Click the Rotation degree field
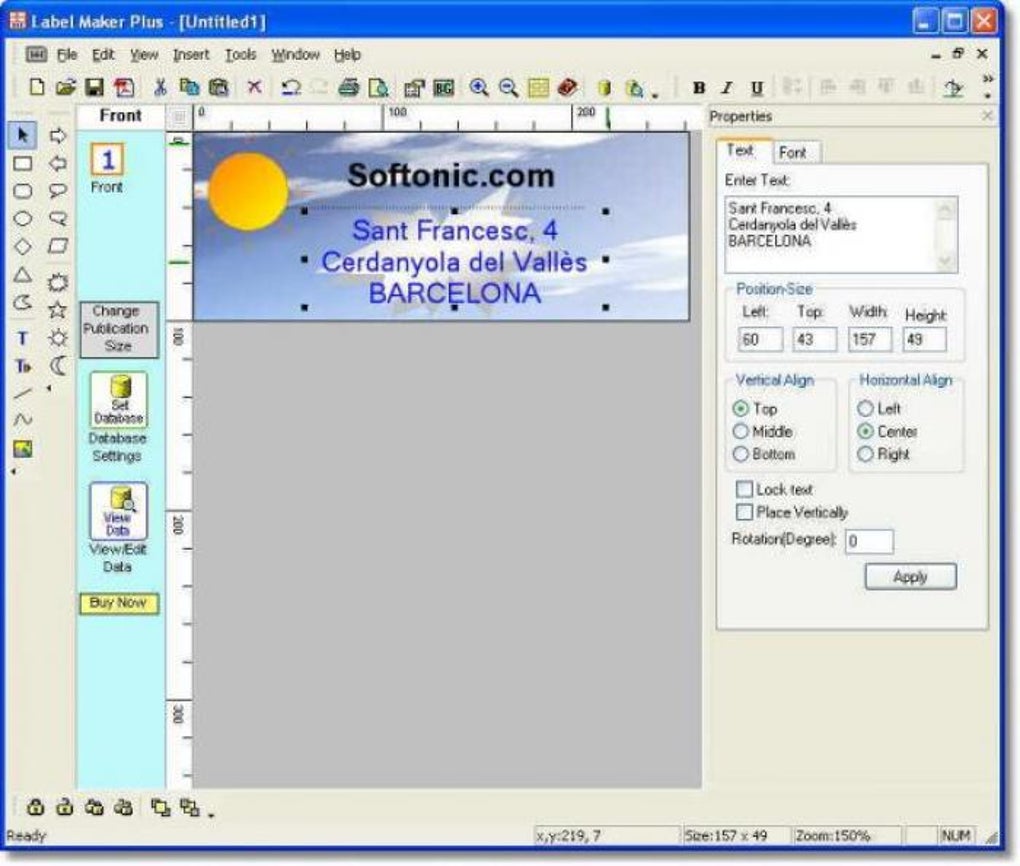 coord(869,541)
